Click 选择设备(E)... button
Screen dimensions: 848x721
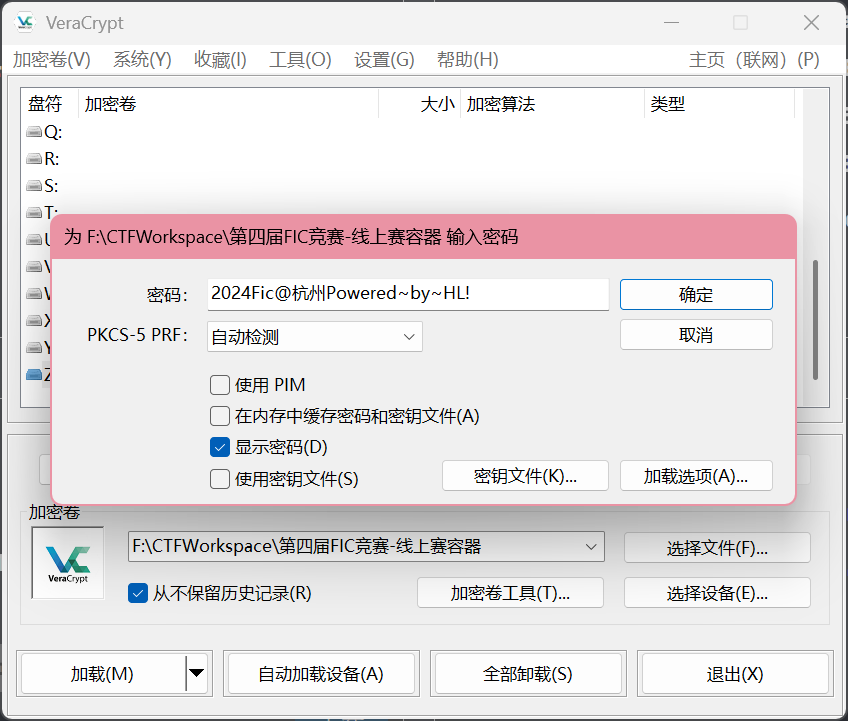717,593
